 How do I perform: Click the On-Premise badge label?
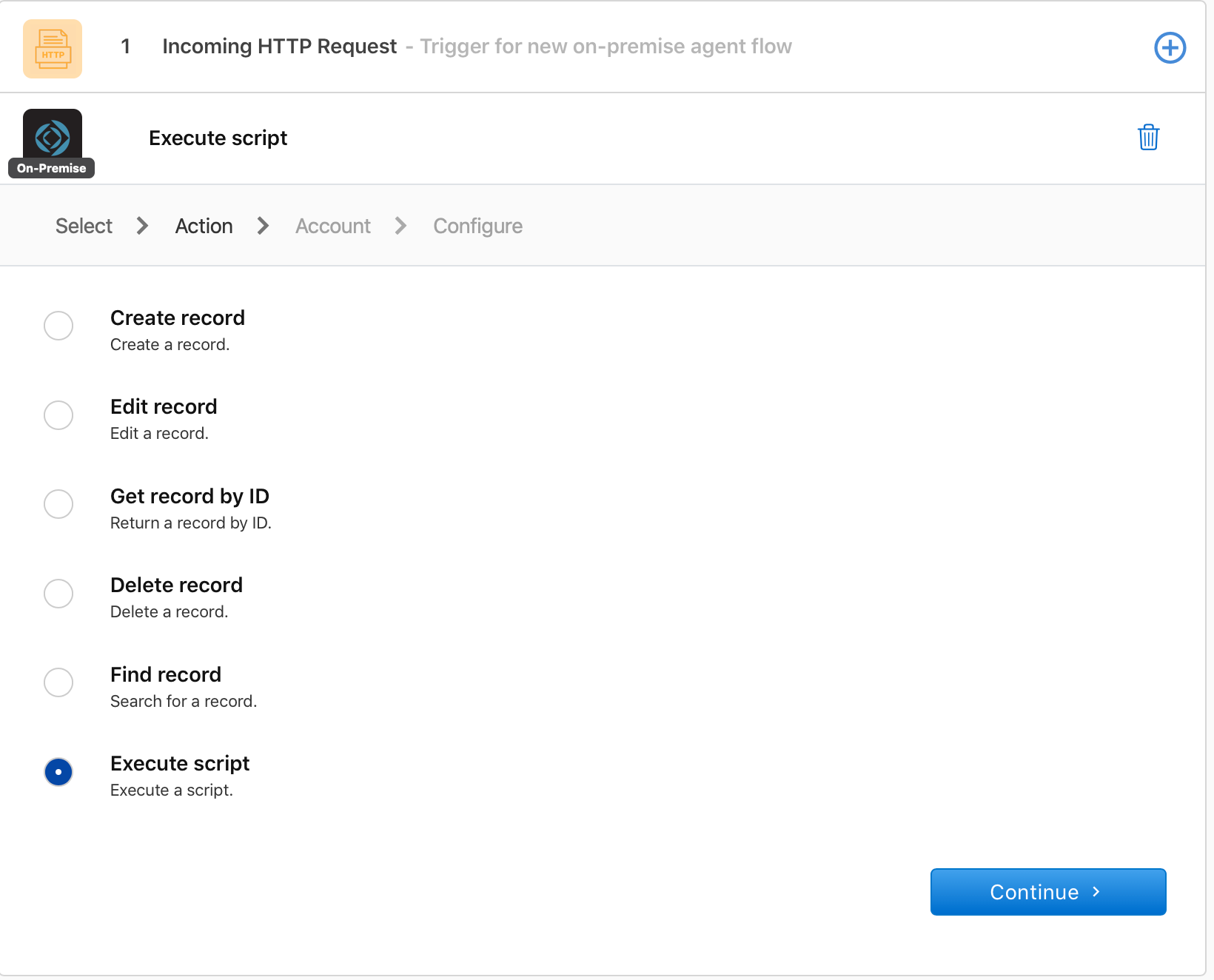point(51,168)
